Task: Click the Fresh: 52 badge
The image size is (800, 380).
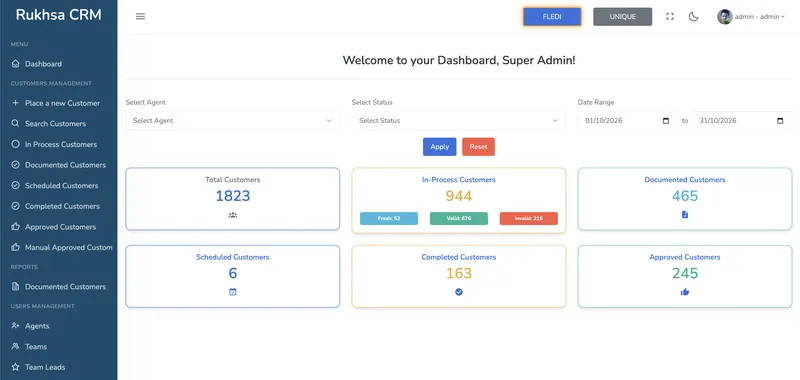Action: 389,218
